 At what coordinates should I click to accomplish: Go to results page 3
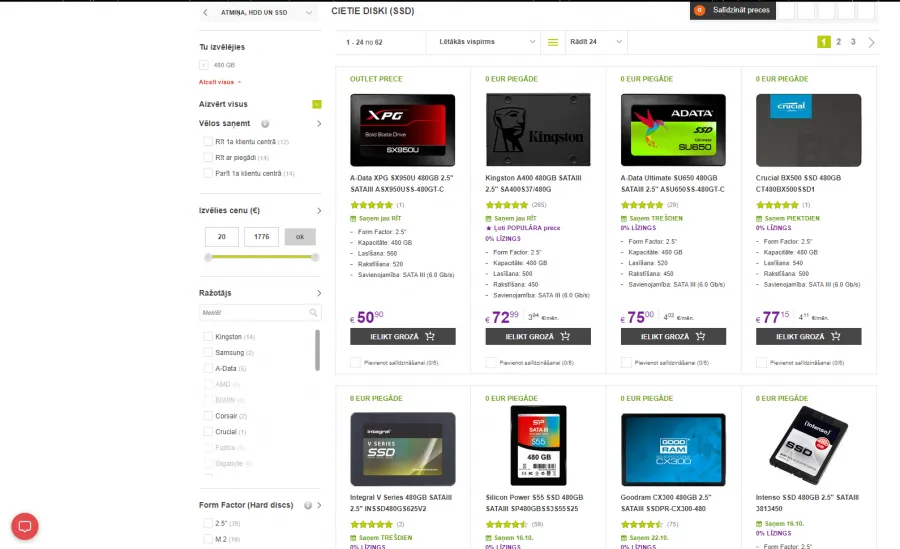click(853, 42)
